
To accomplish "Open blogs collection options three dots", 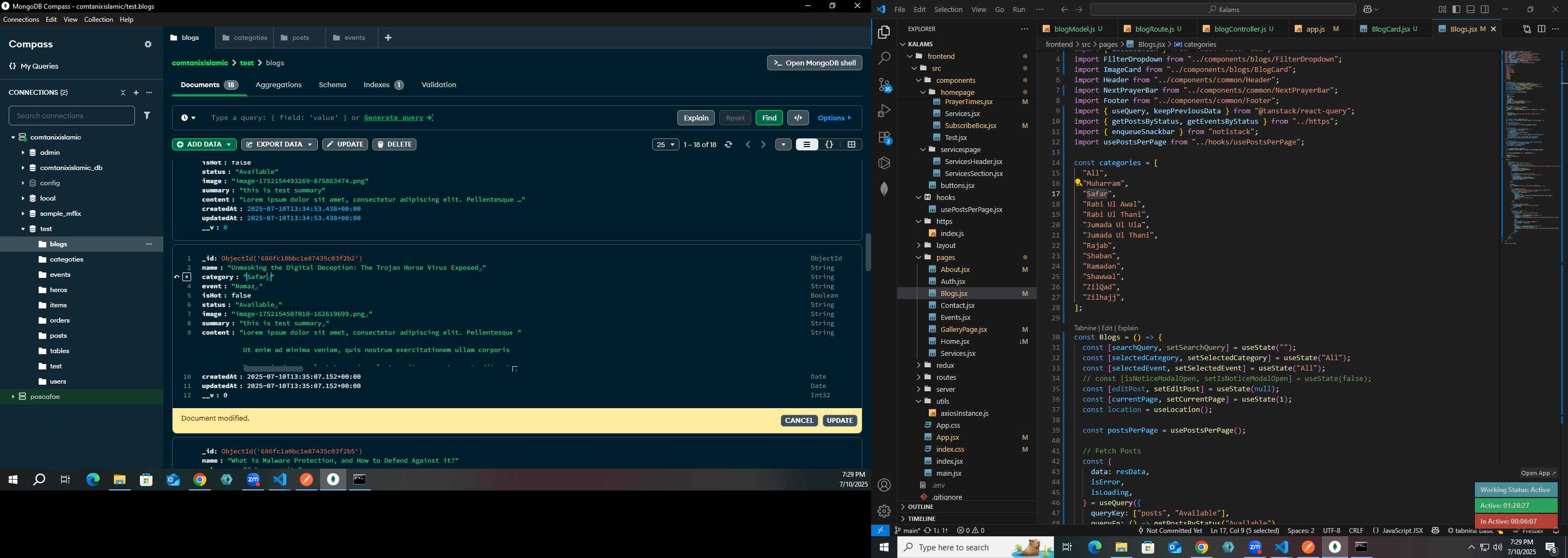I will pos(149,244).
